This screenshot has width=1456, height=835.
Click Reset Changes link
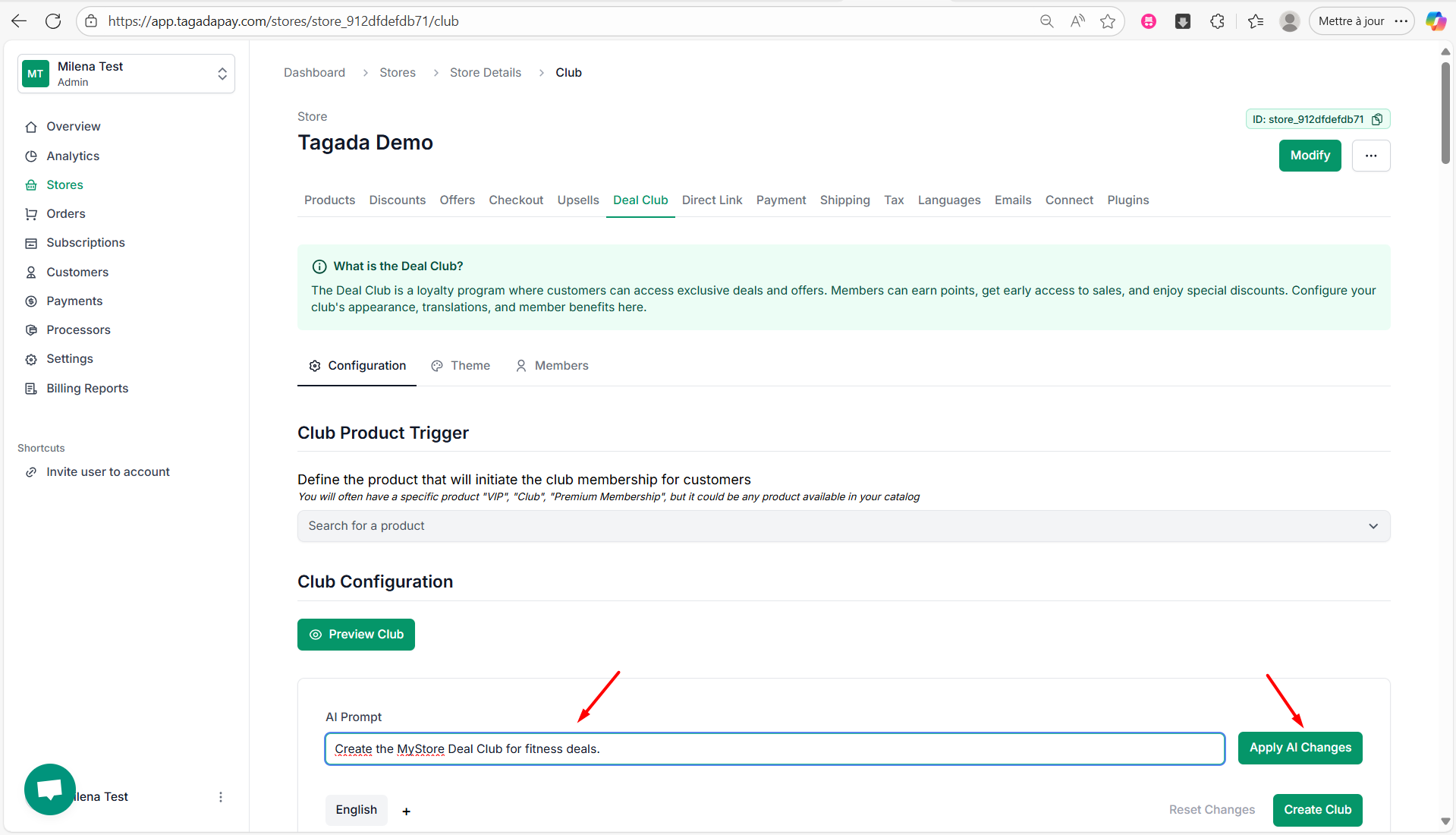1212,810
